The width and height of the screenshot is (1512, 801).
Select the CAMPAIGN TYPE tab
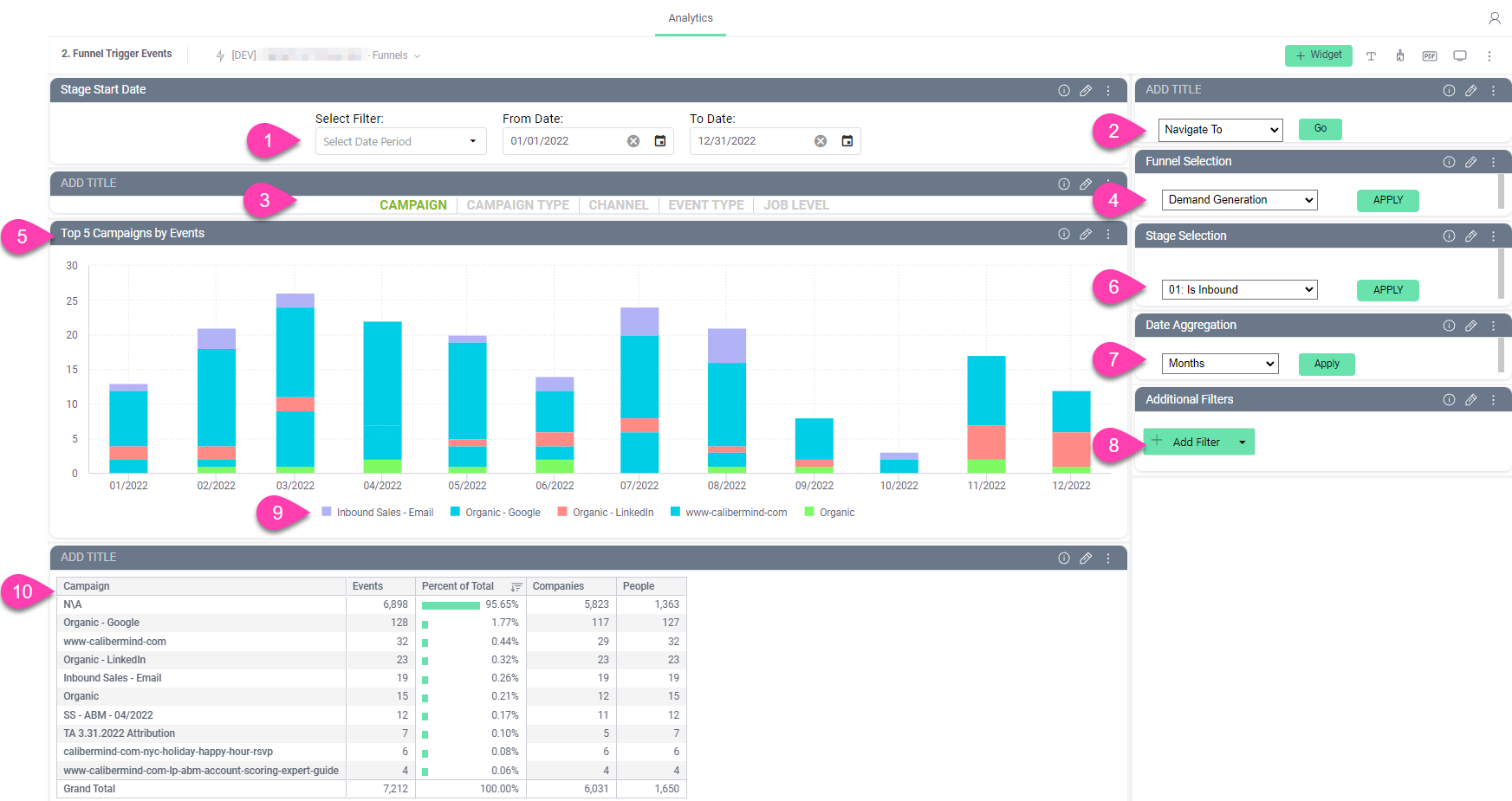click(518, 205)
